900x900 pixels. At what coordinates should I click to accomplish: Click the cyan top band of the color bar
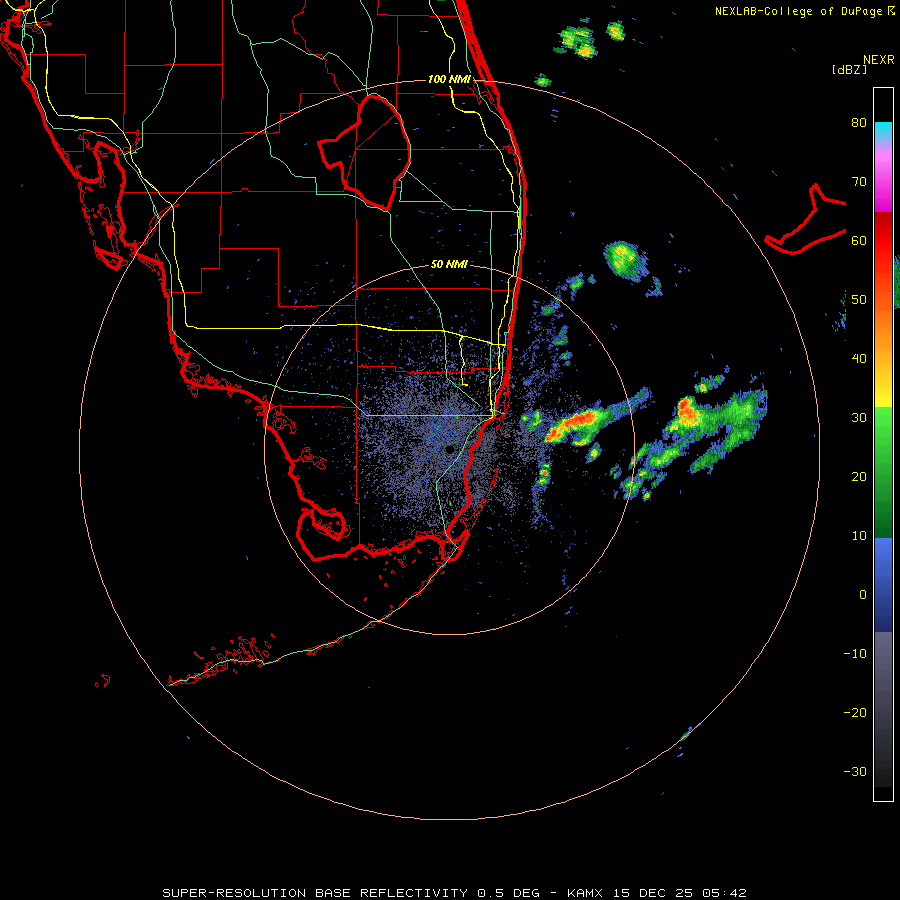pos(883,131)
